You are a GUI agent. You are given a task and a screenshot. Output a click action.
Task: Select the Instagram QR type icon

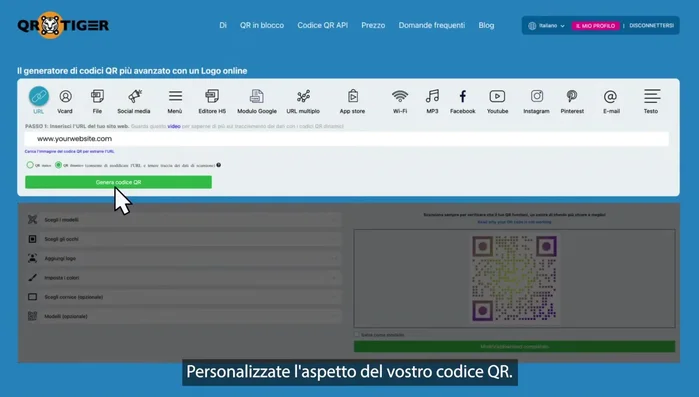click(x=537, y=96)
